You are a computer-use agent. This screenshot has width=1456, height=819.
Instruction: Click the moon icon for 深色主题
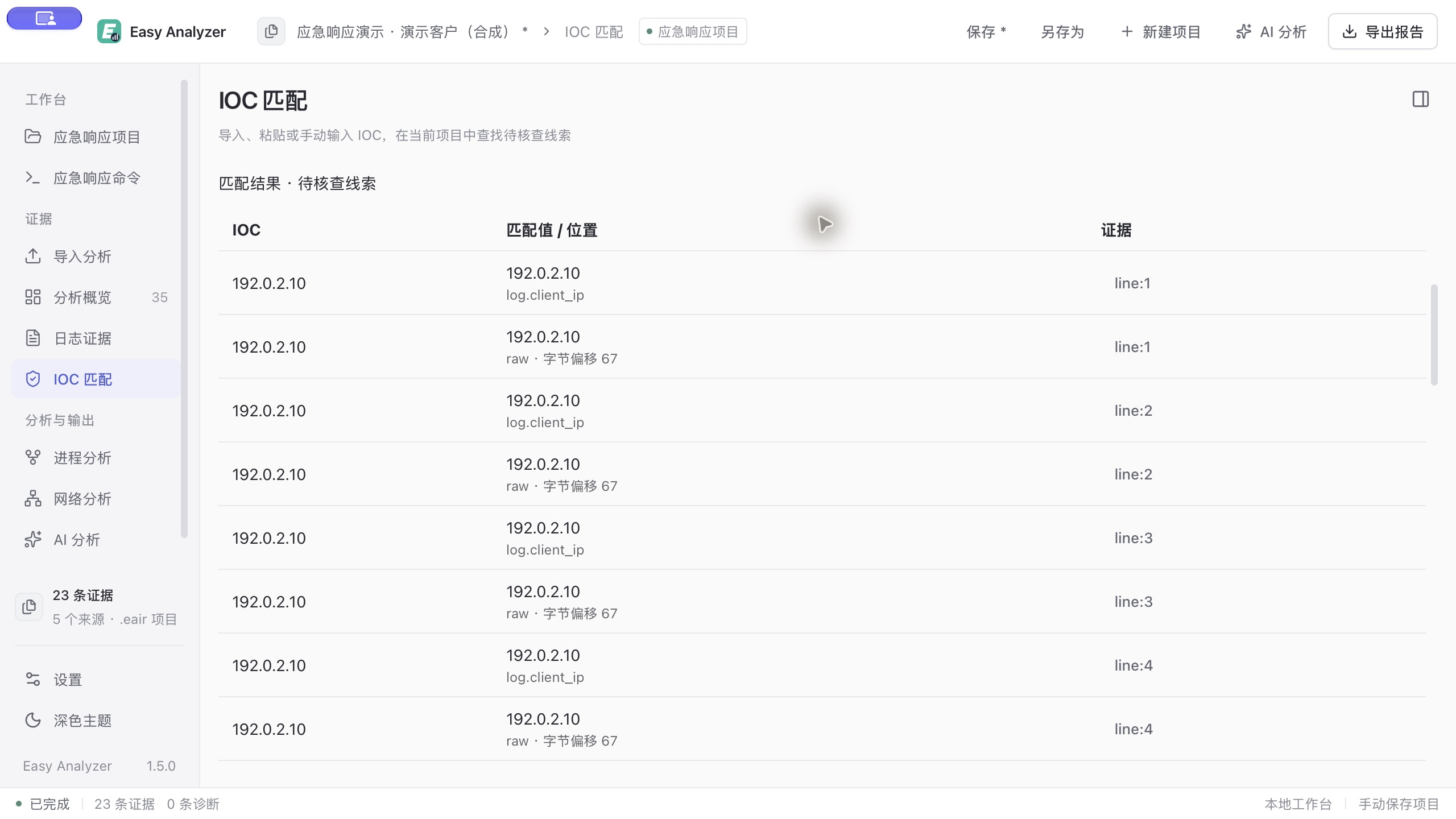coord(33,720)
